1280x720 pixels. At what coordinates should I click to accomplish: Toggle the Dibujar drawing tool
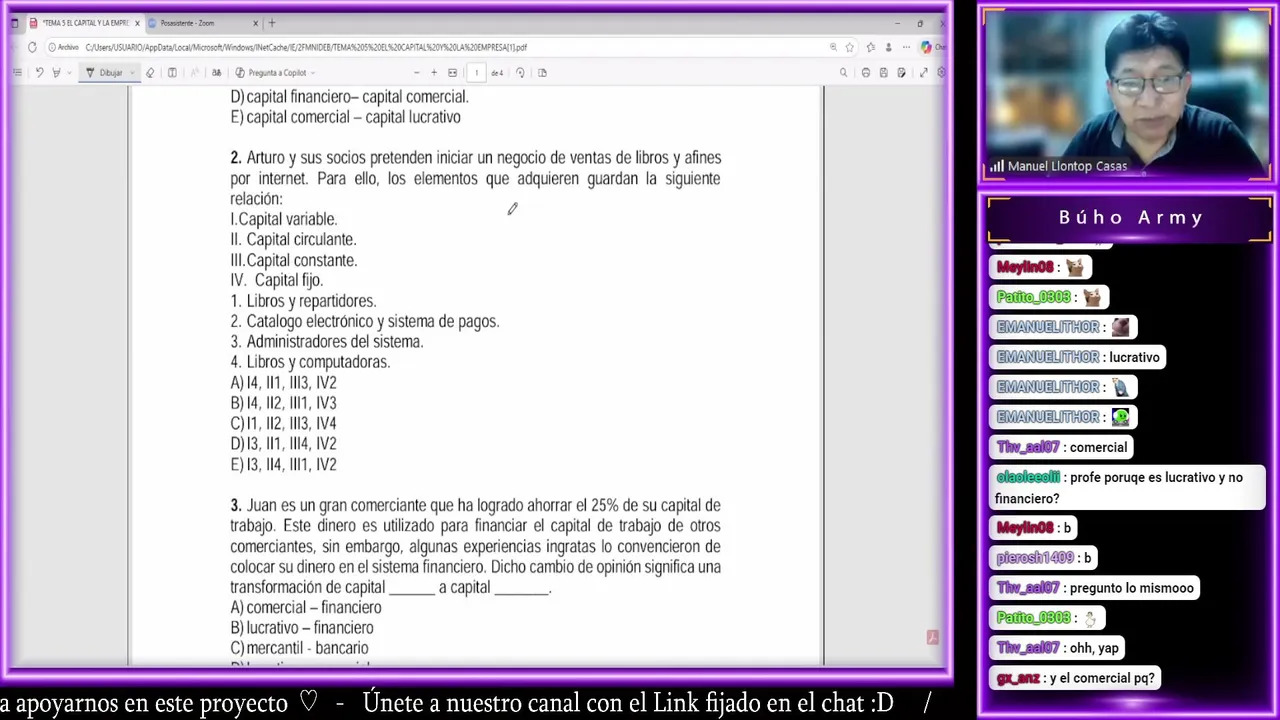(x=103, y=72)
